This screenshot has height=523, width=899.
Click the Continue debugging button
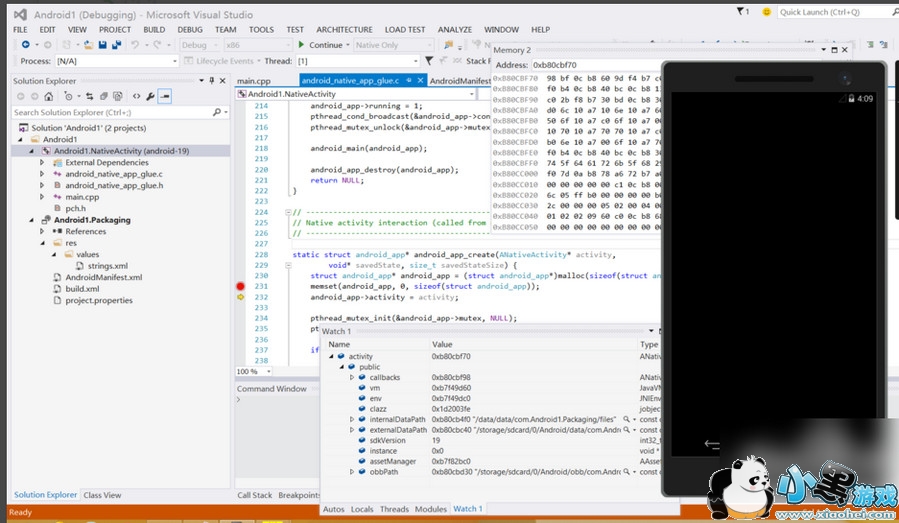[320, 45]
